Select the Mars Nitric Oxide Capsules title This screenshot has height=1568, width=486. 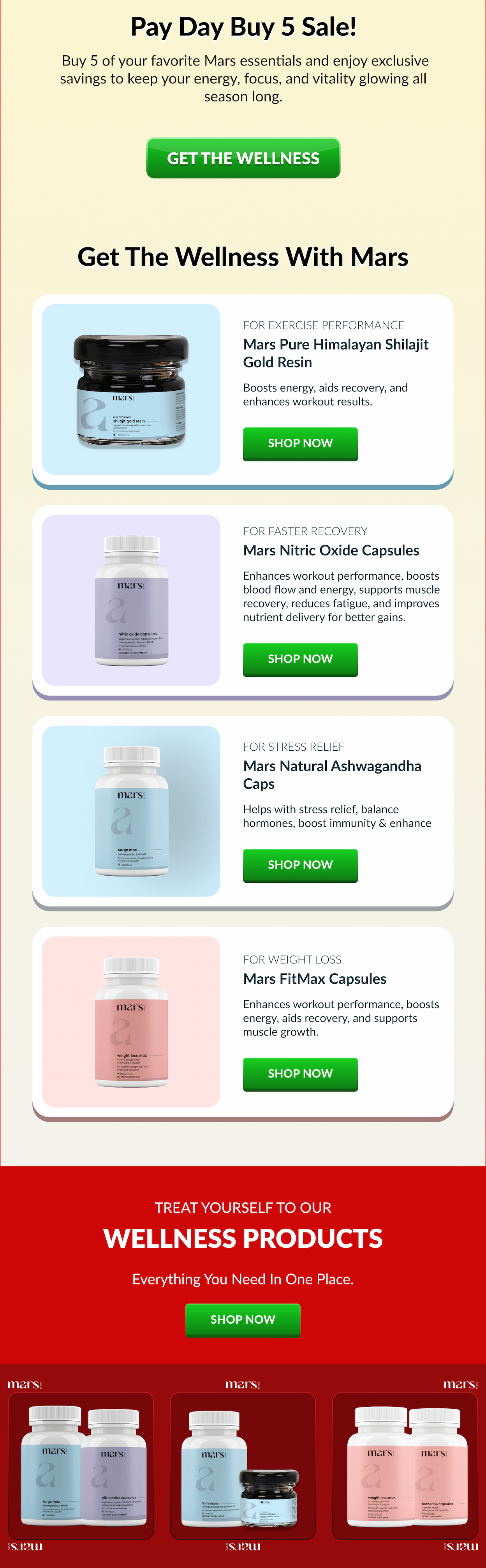(331, 550)
